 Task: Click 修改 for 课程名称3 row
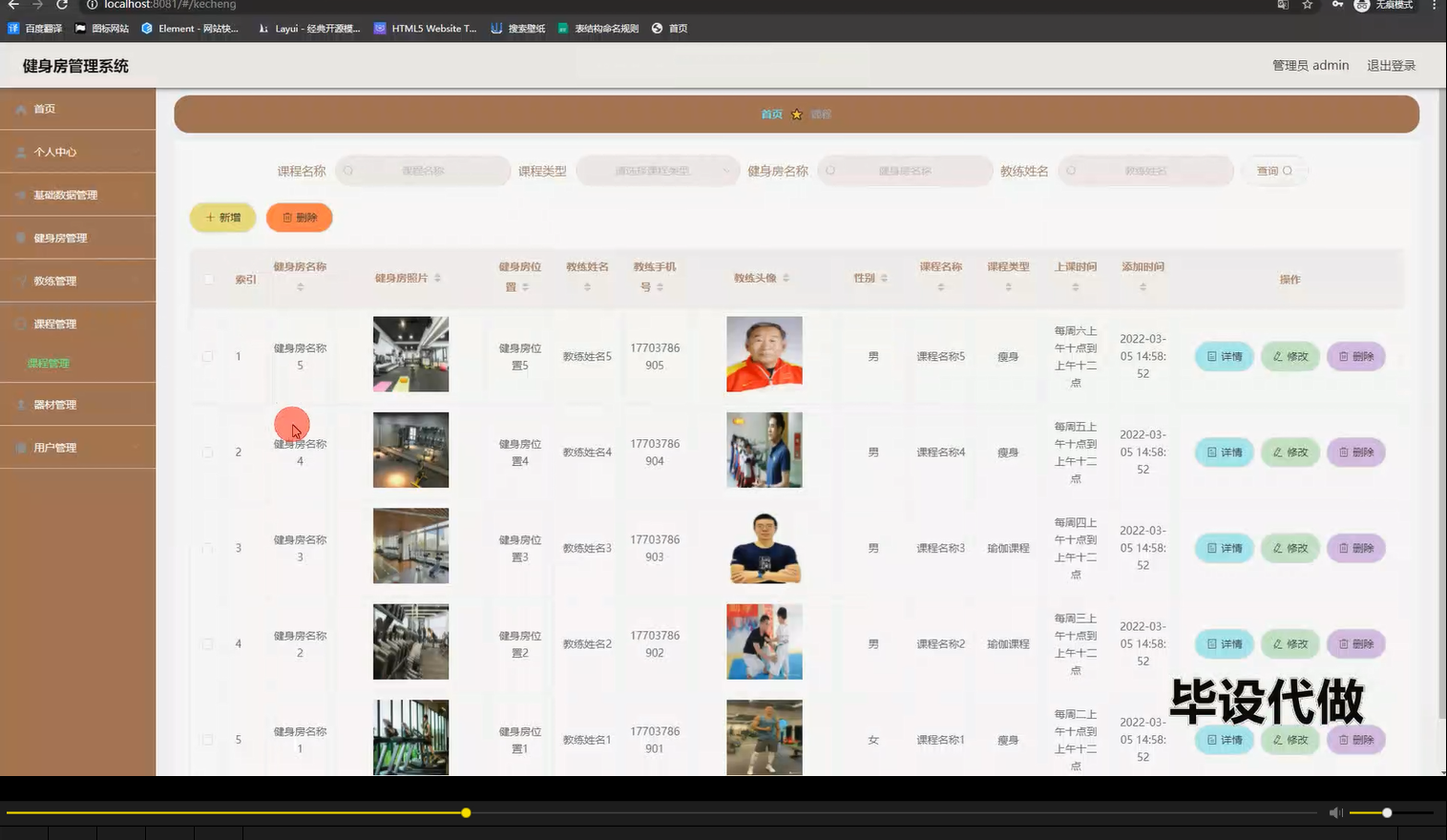[x=1290, y=549]
